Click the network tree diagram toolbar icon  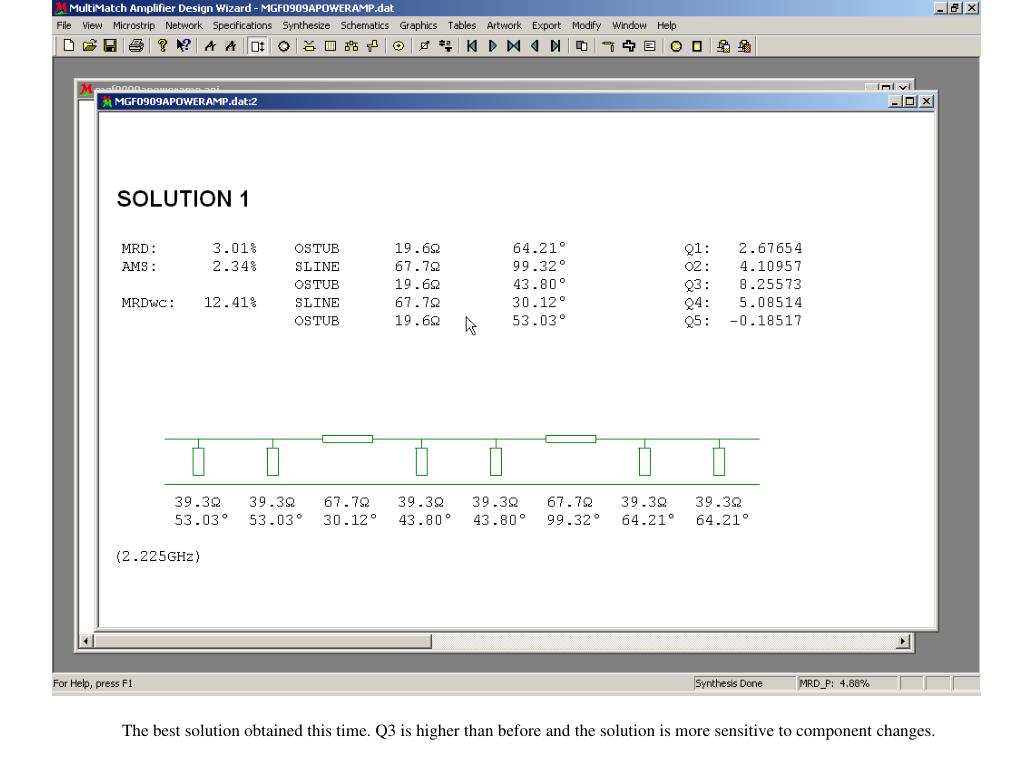351,46
